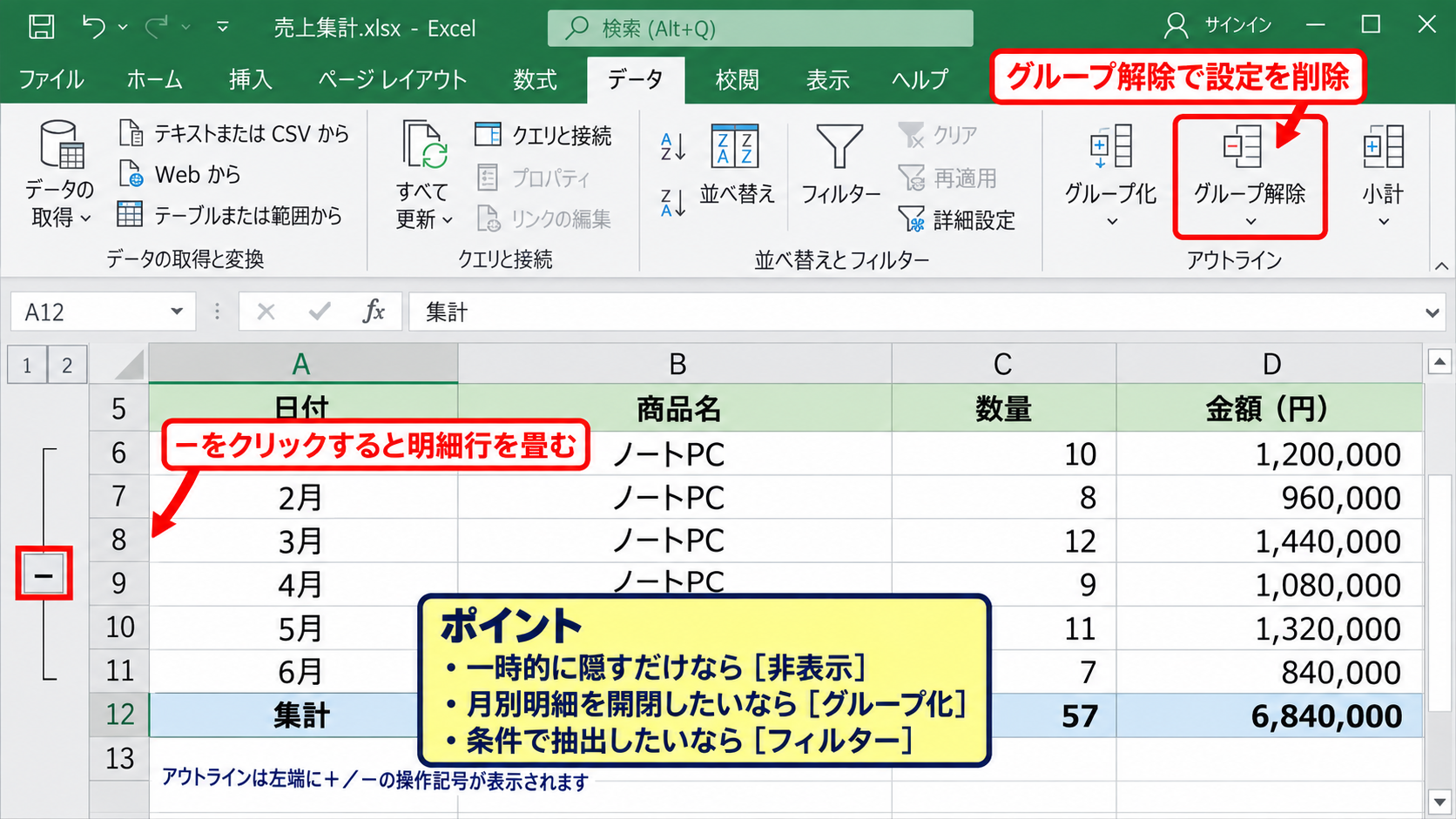Click the グループ解除 icon
1456x819 pixels.
click(x=1242, y=146)
